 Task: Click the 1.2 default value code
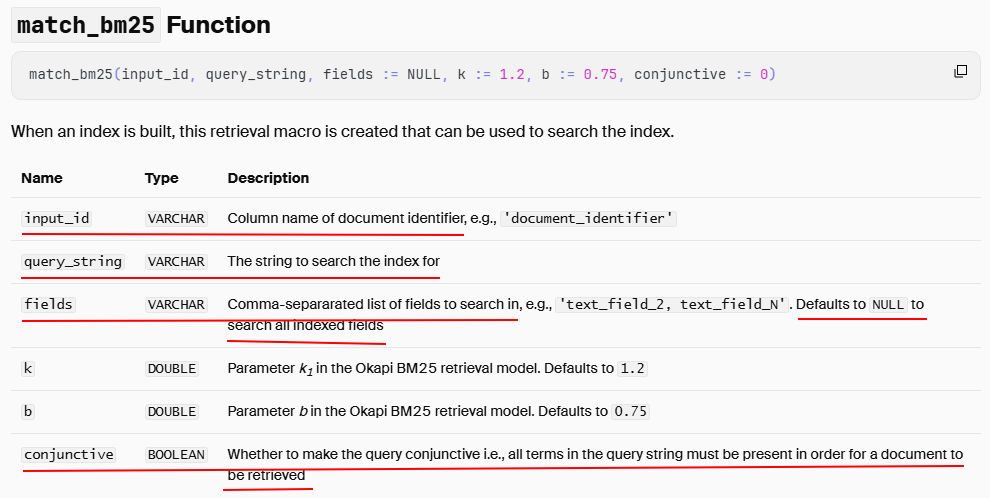pyautogui.click(x=633, y=368)
